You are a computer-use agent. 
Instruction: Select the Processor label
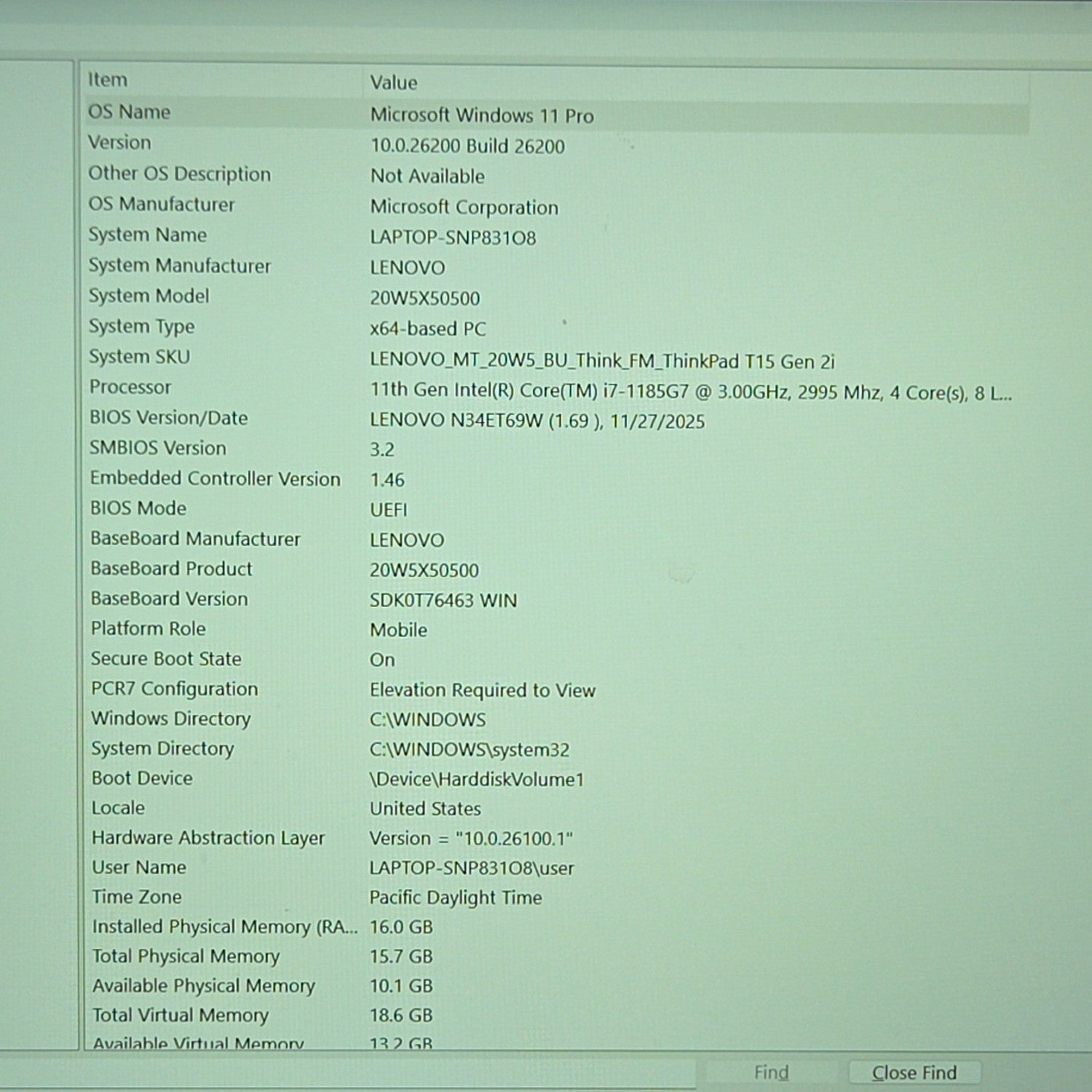coord(130,387)
